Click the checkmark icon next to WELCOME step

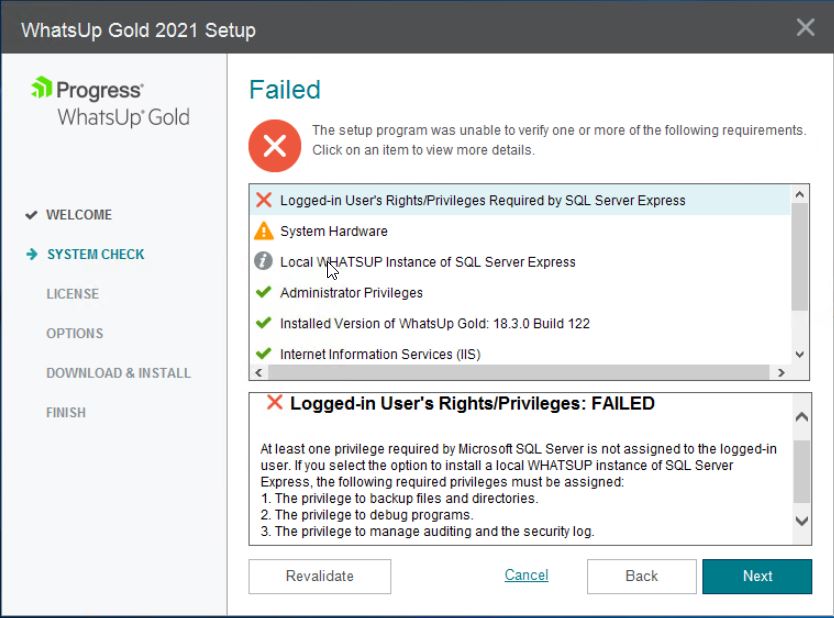pyautogui.click(x=31, y=215)
